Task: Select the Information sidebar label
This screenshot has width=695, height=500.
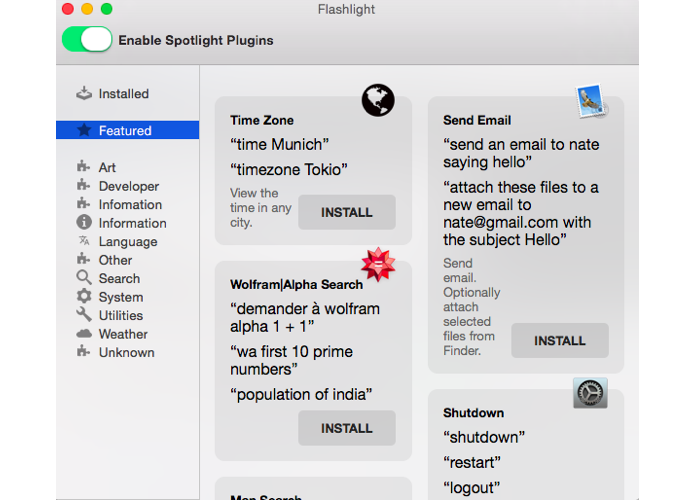Action: coord(133,223)
